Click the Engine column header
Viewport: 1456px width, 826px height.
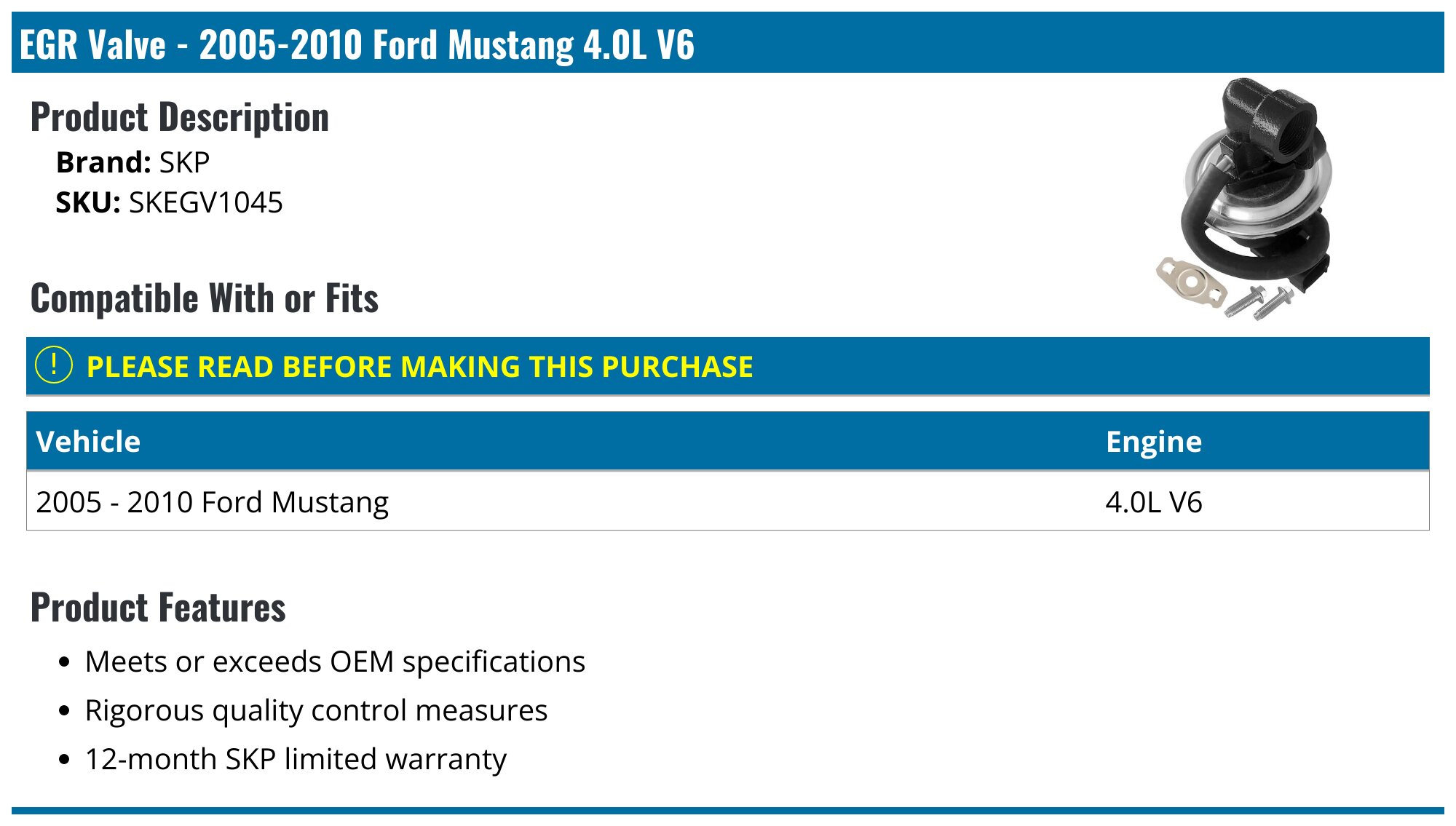(1154, 442)
